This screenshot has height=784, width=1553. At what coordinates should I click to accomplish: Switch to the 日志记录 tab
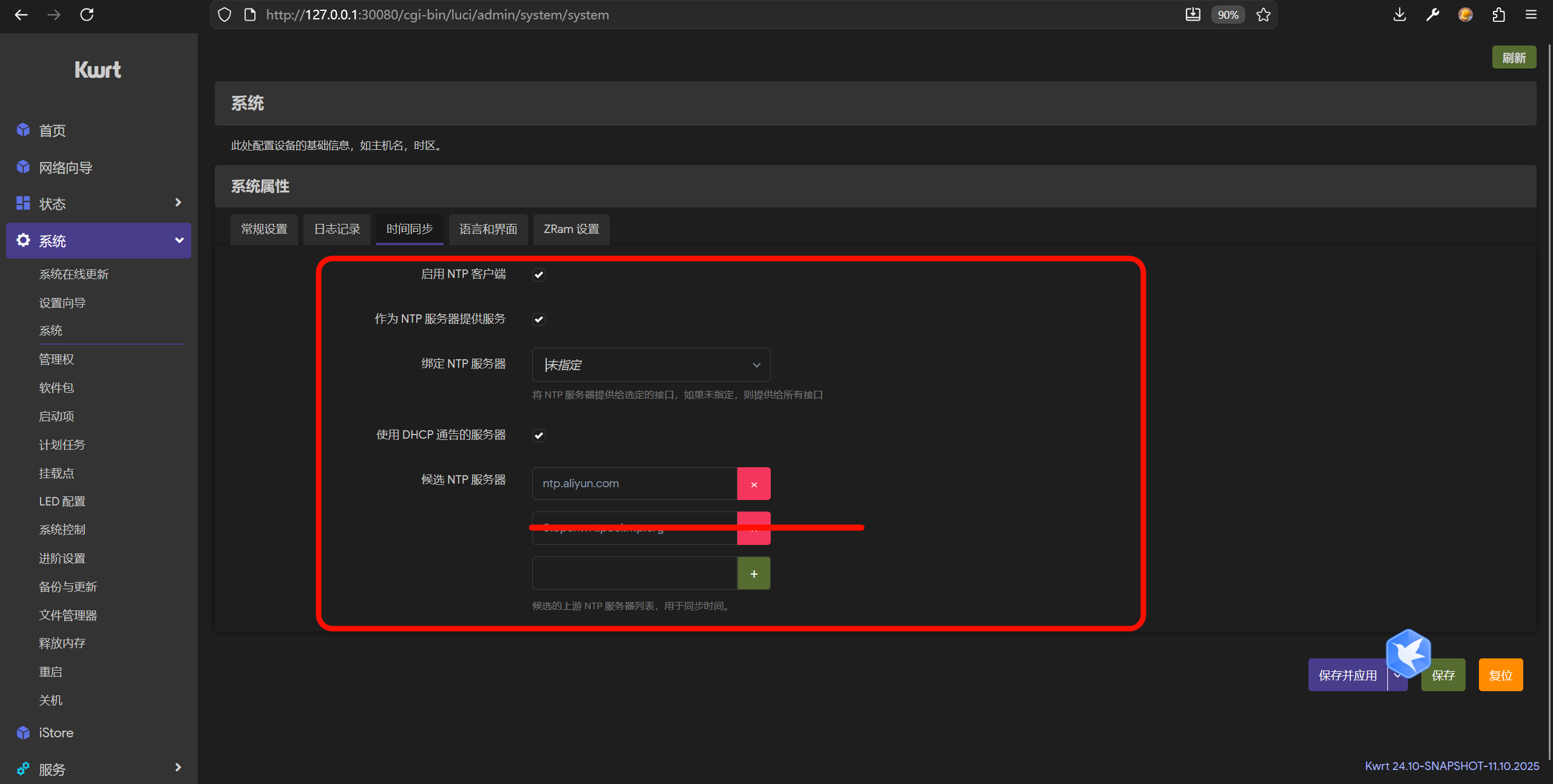[337, 229]
